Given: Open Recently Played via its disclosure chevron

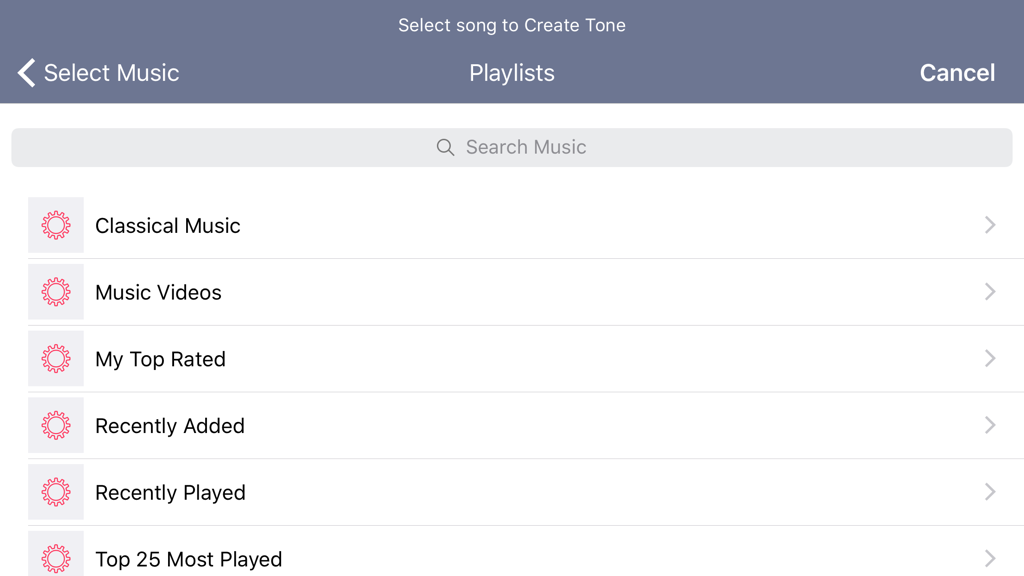Looking at the screenshot, I should pos(990,492).
